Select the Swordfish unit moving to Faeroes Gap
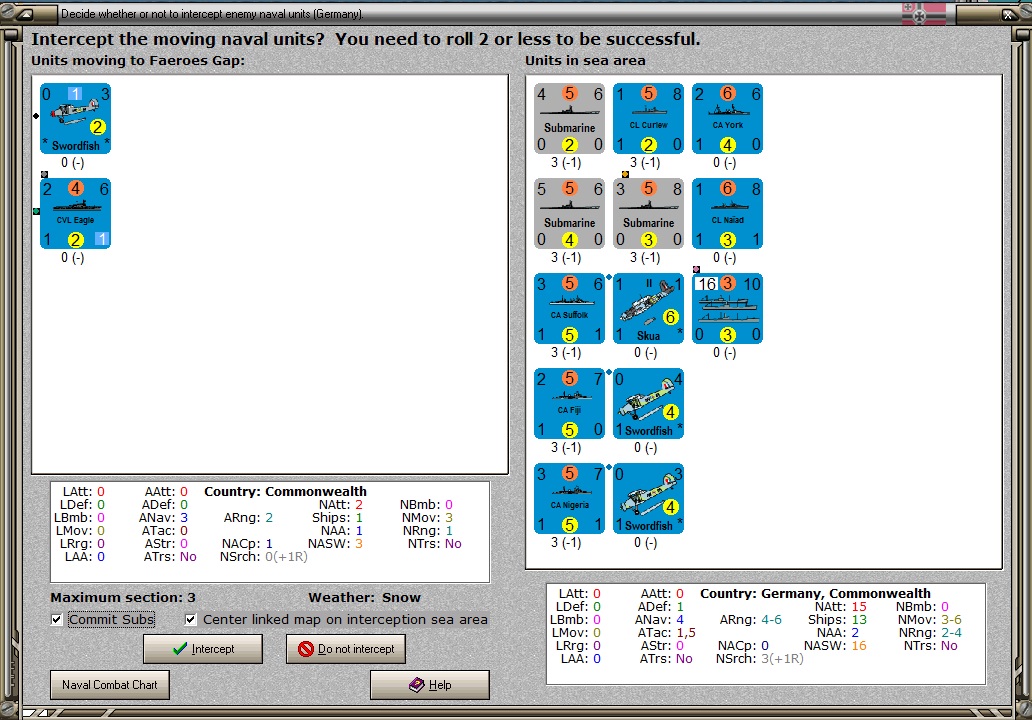The height and width of the screenshot is (720, 1032). 75,118
